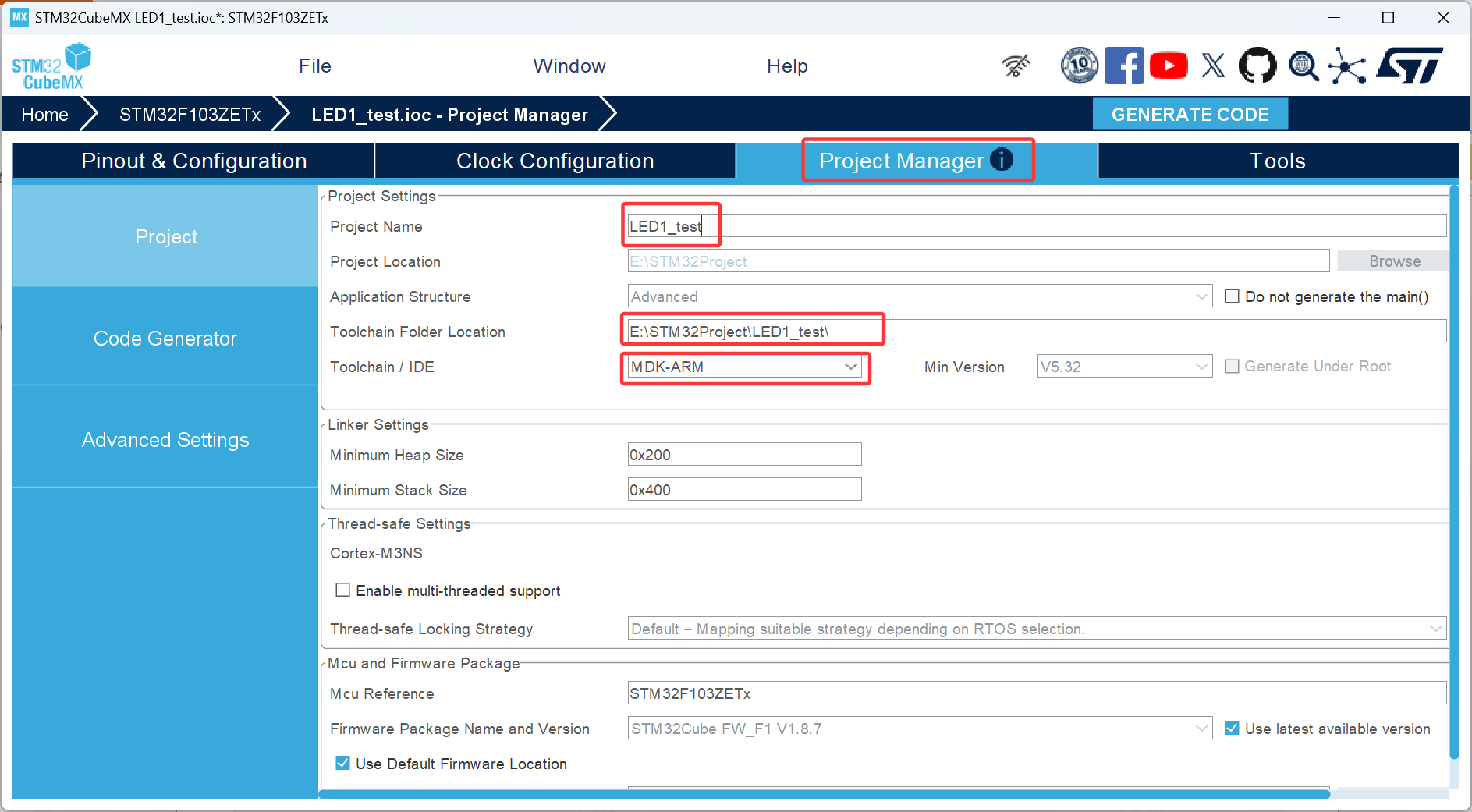This screenshot has height=812, width=1472.
Task: Close the STM32CubeMX window
Action: tap(1443, 17)
